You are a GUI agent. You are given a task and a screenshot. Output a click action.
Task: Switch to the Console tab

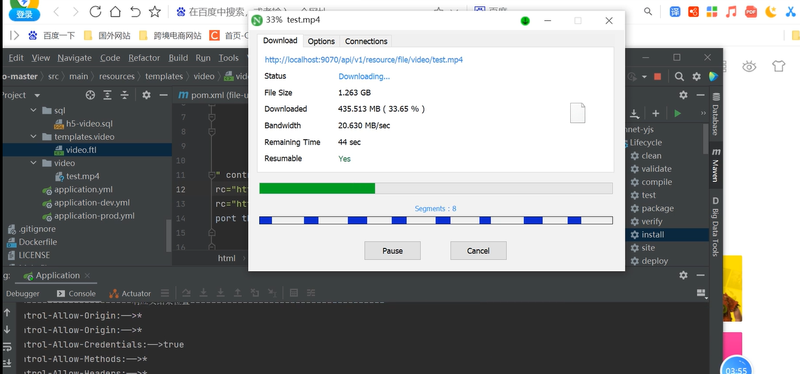(x=76, y=293)
